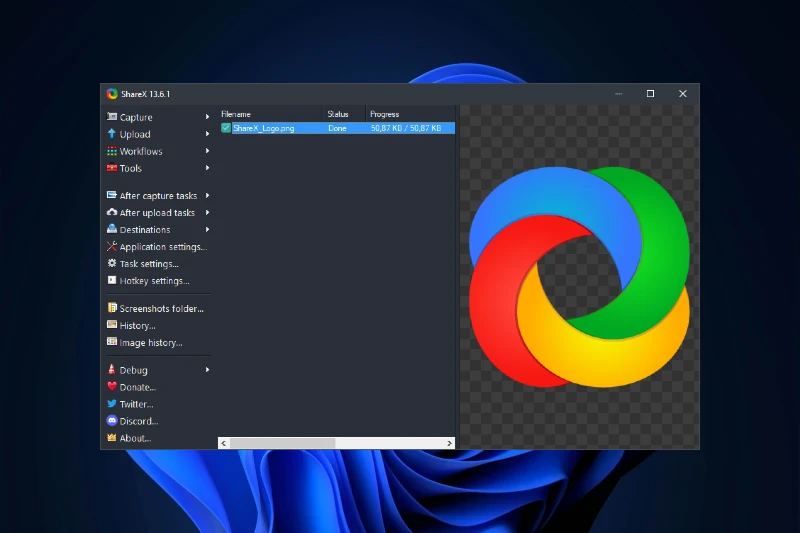Click the 50,87 KB progress cell
This screenshot has height=533, width=800.
(406, 128)
